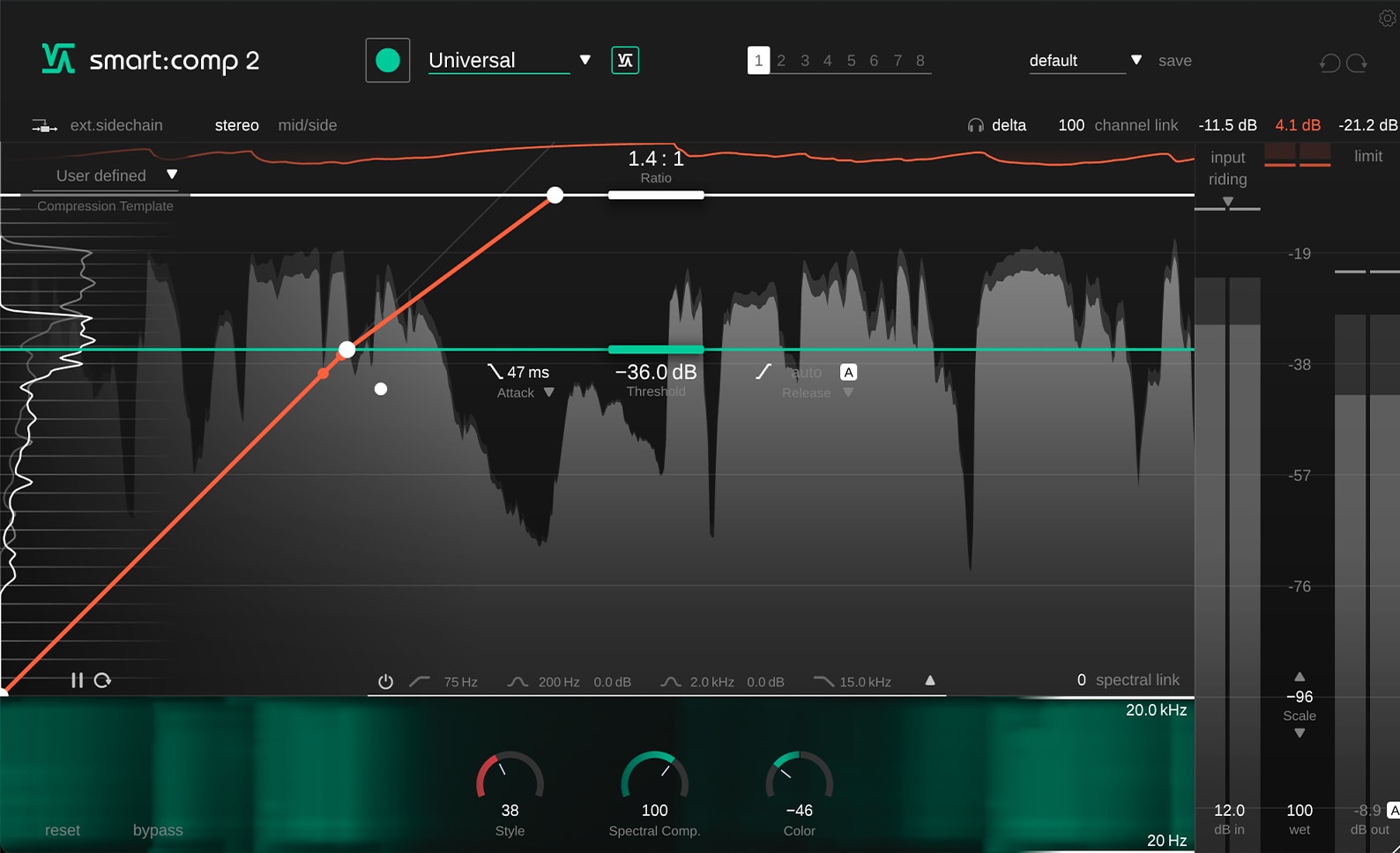Click the input riding down triangle
Screen dimensions: 1400x853
pos(1227,203)
